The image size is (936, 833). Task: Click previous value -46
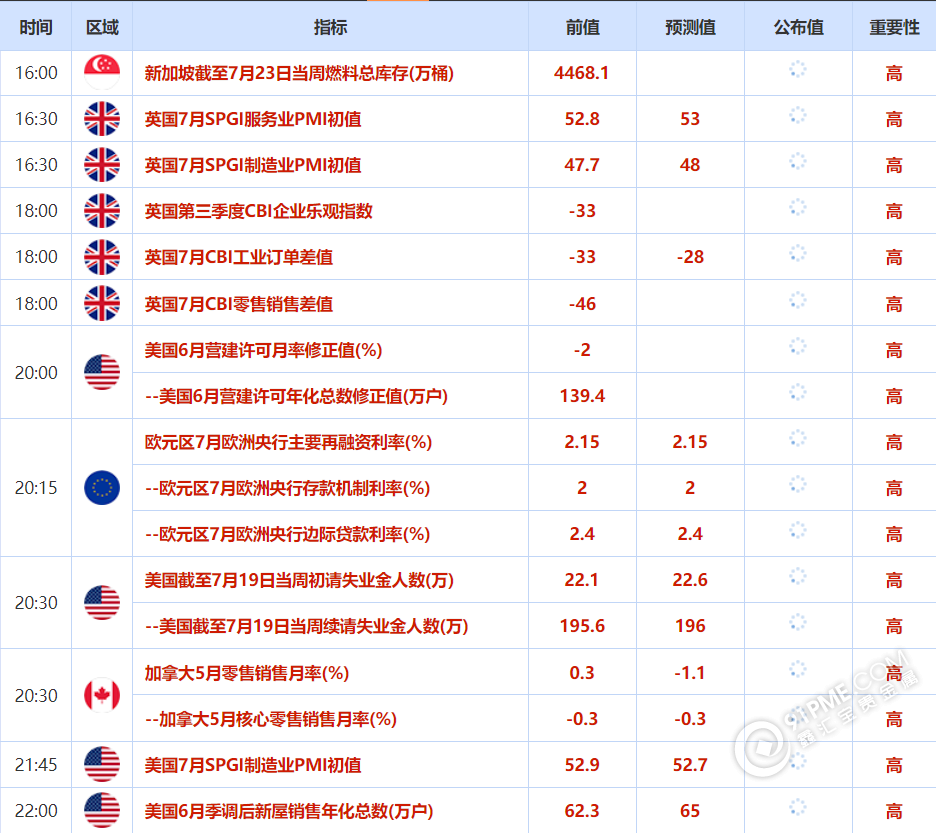[582, 303]
